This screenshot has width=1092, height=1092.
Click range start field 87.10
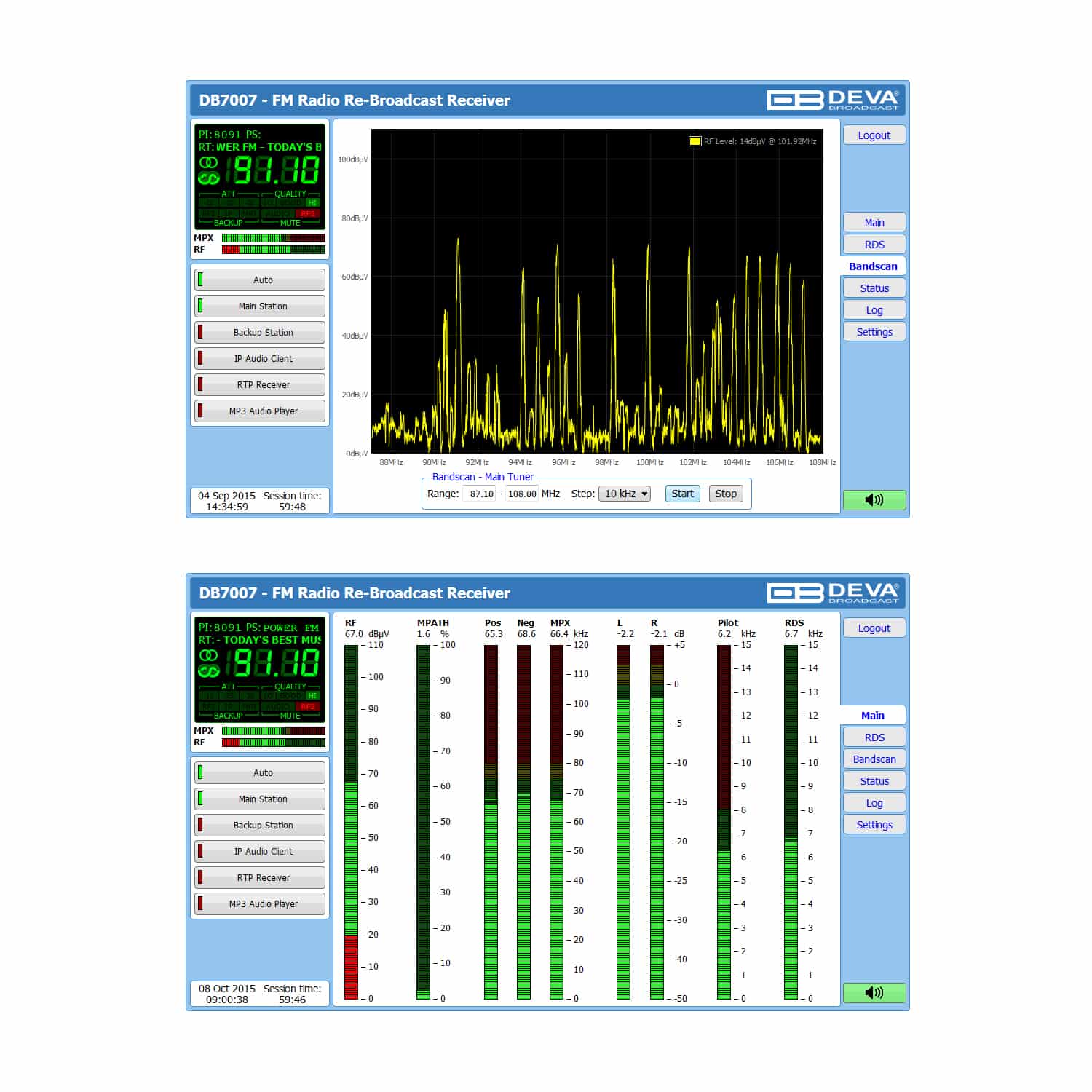tap(480, 494)
